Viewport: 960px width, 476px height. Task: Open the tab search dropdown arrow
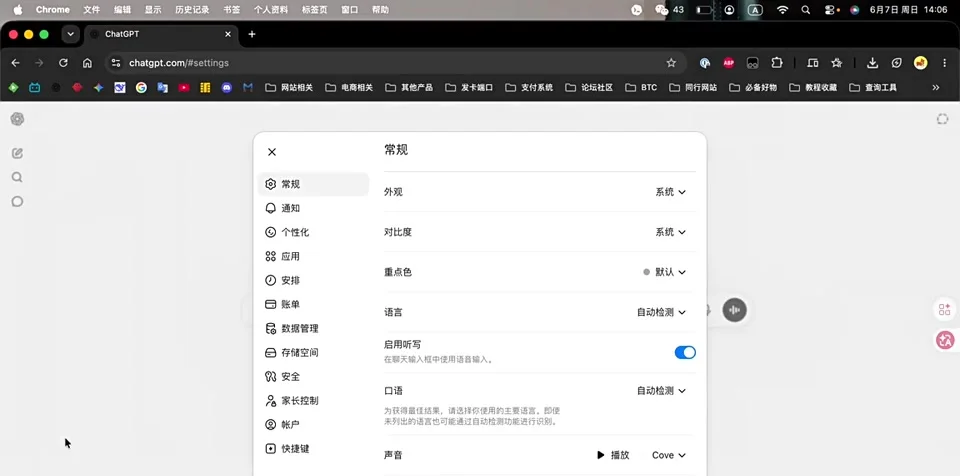click(x=70, y=34)
